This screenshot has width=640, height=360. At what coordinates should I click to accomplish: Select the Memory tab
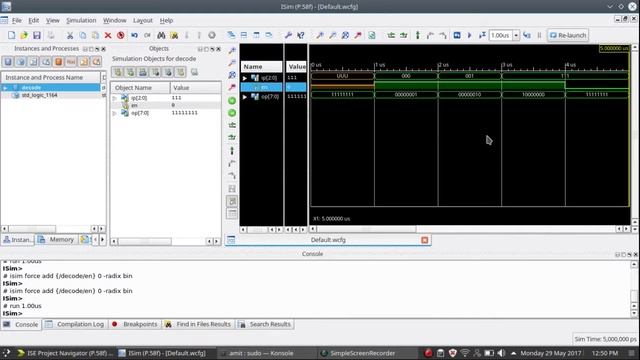point(56,240)
